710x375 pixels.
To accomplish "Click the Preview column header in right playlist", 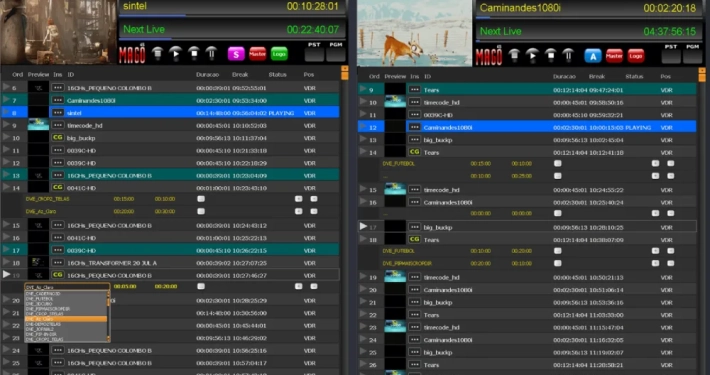I will coord(395,77).
